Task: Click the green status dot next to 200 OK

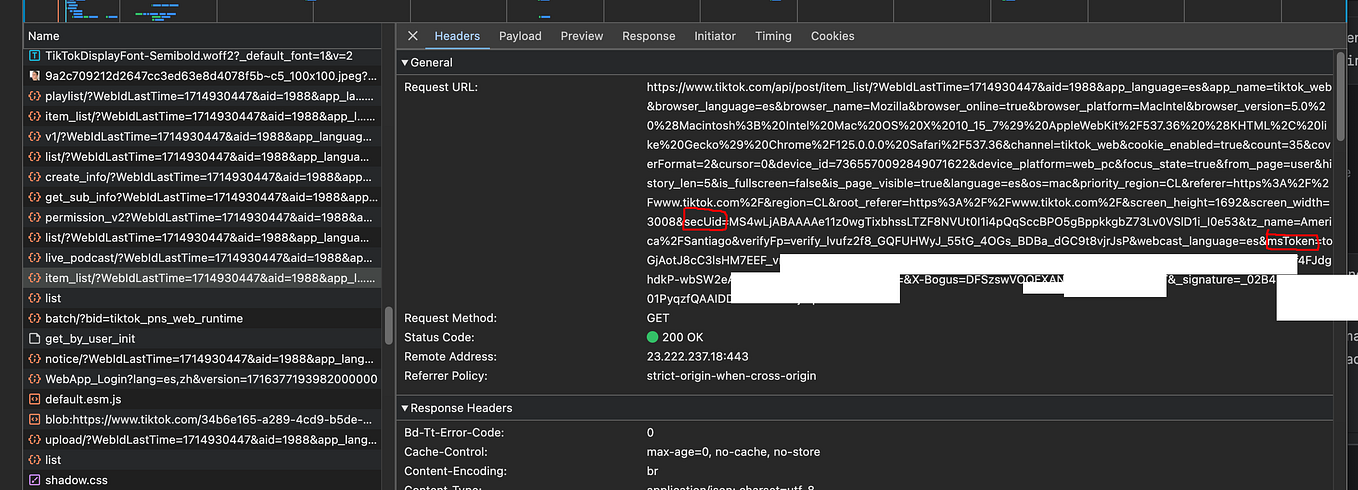Action: click(653, 337)
